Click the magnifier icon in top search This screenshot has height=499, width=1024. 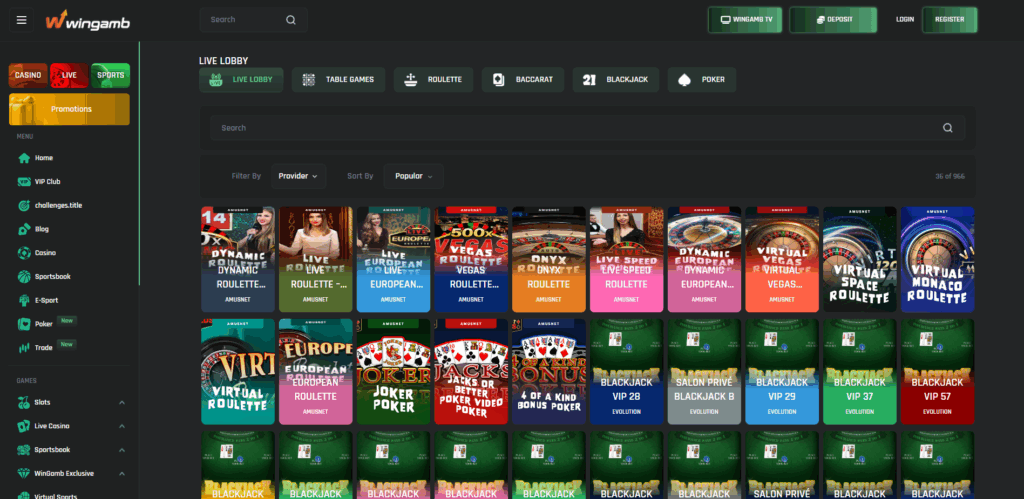coord(291,20)
